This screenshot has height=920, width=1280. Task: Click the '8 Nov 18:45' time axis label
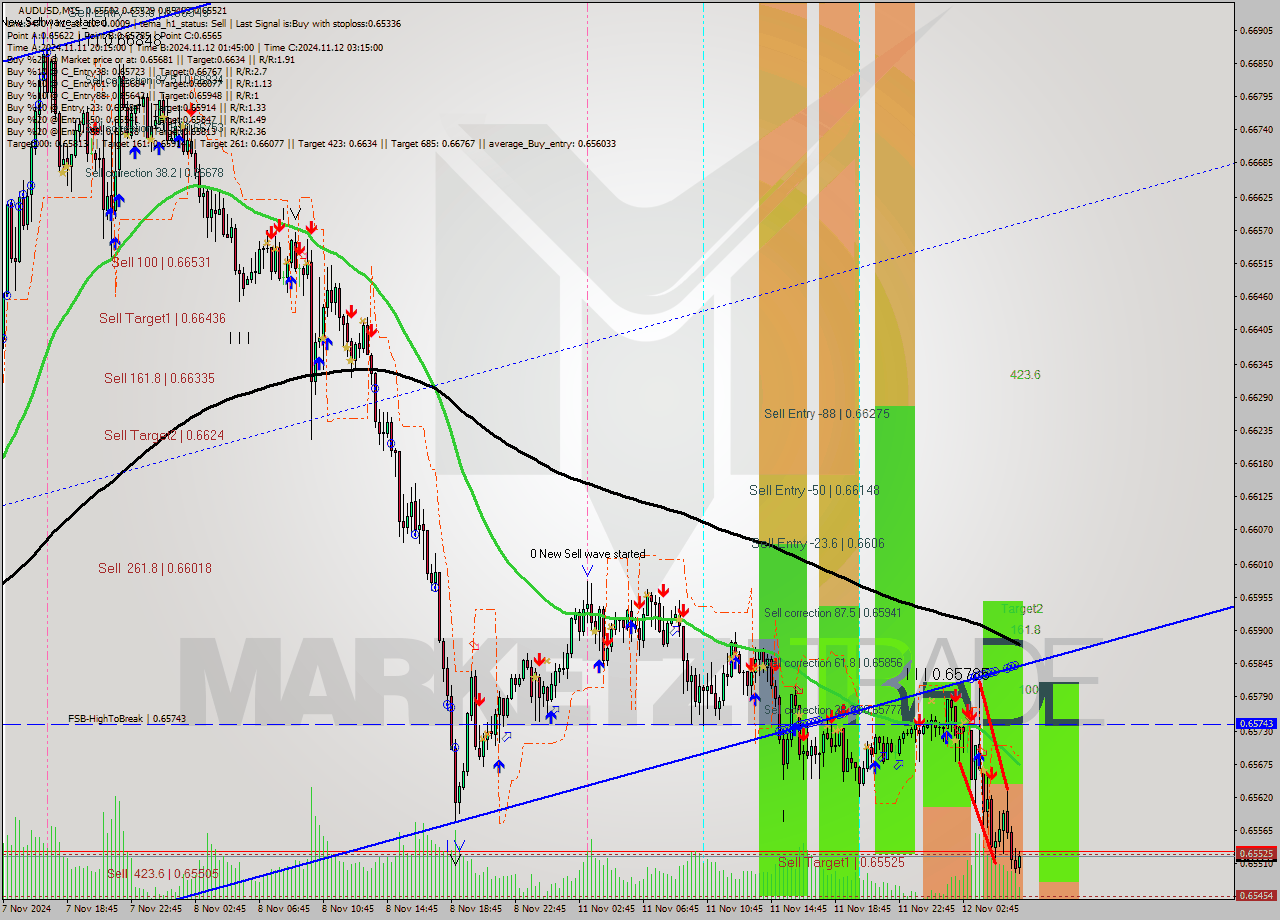[x=475, y=909]
